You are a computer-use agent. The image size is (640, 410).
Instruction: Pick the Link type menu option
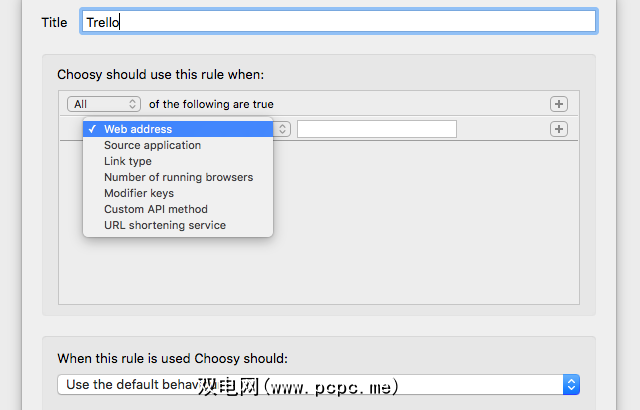point(128,161)
